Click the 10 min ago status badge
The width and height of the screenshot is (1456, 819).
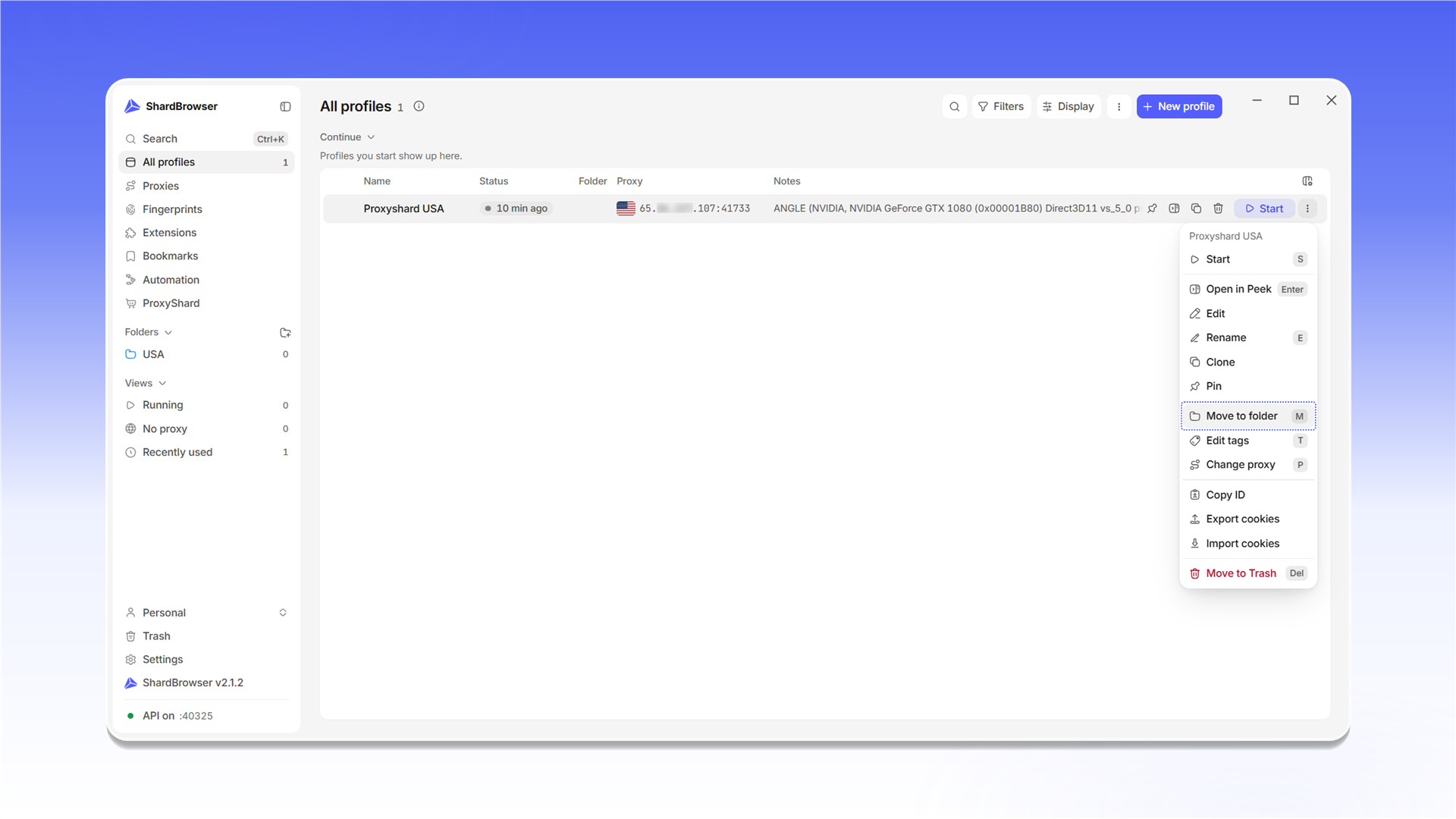516,209
